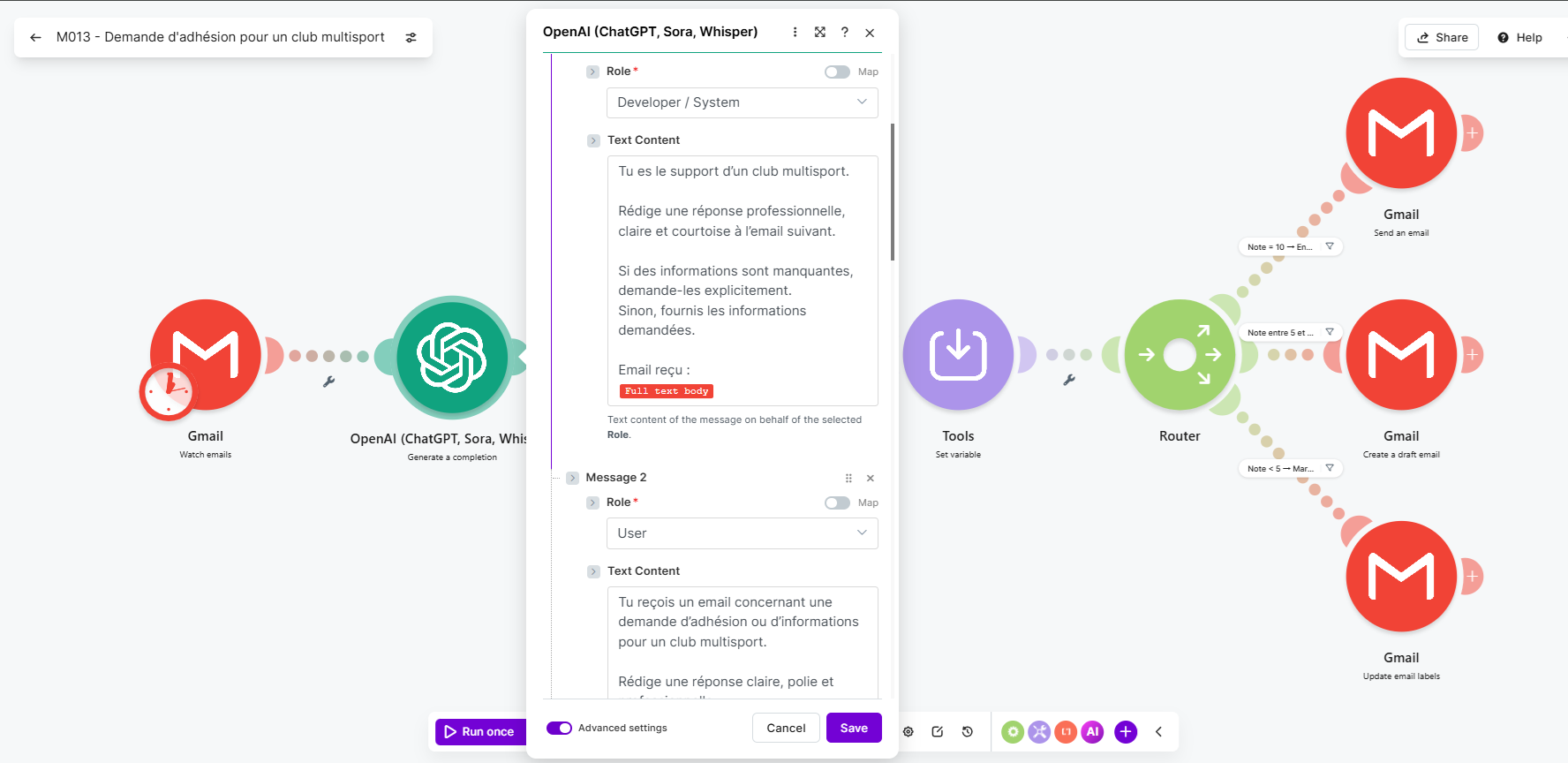This screenshot has width=1568, height=763.
Task: Click the OpenAI Generate a completion module
Action: click(x=452, y=357)
